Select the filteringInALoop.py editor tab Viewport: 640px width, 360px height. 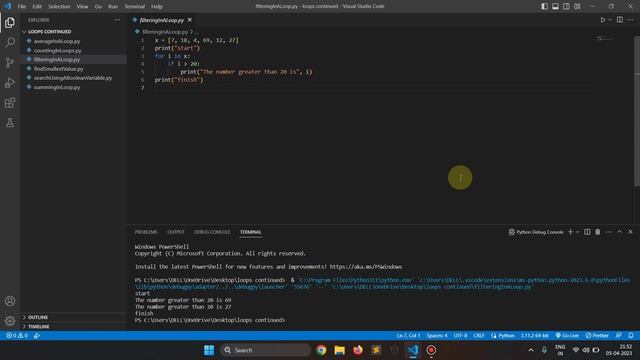tap(162, 20)
